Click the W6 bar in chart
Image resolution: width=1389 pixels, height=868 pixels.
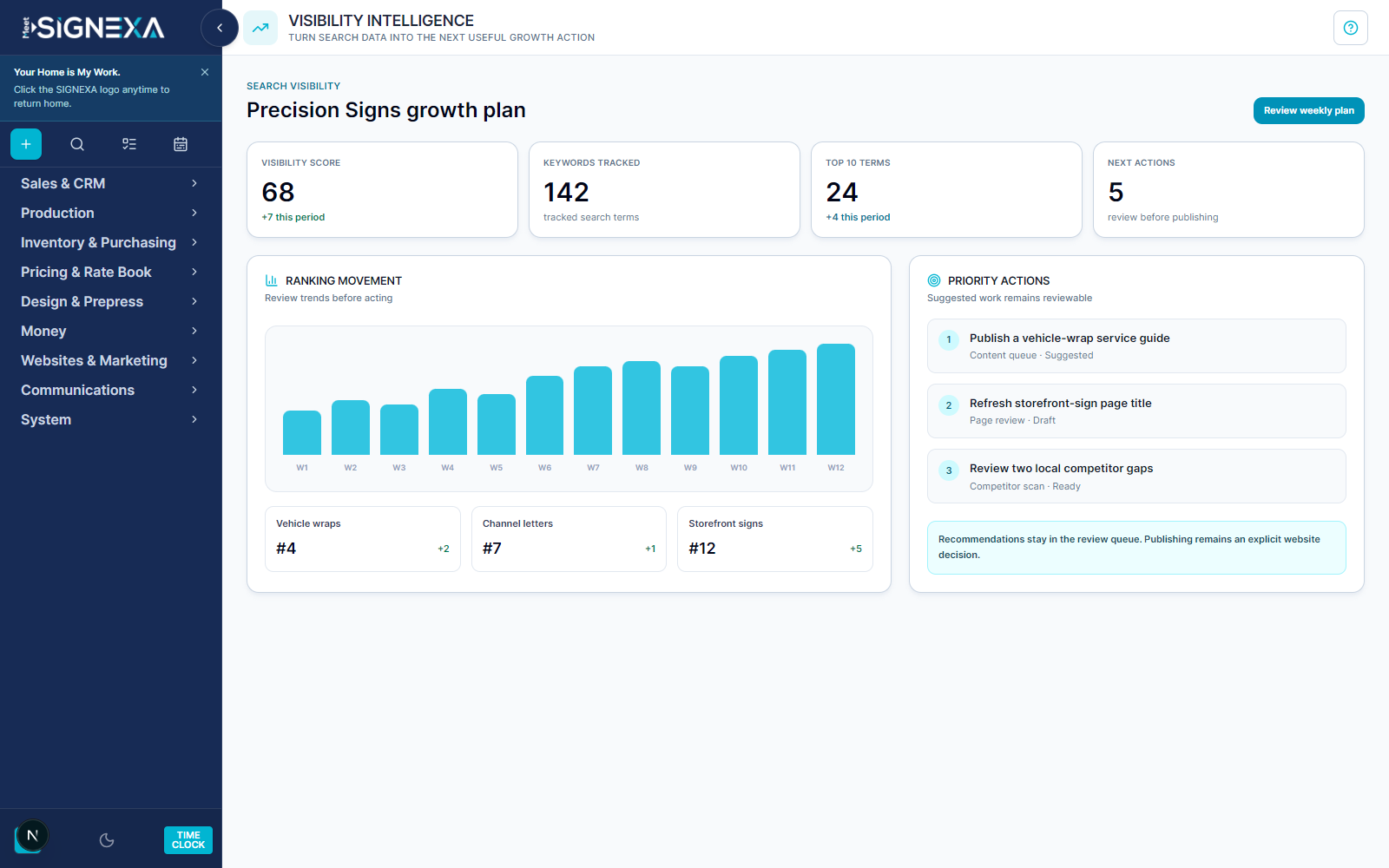544,415
